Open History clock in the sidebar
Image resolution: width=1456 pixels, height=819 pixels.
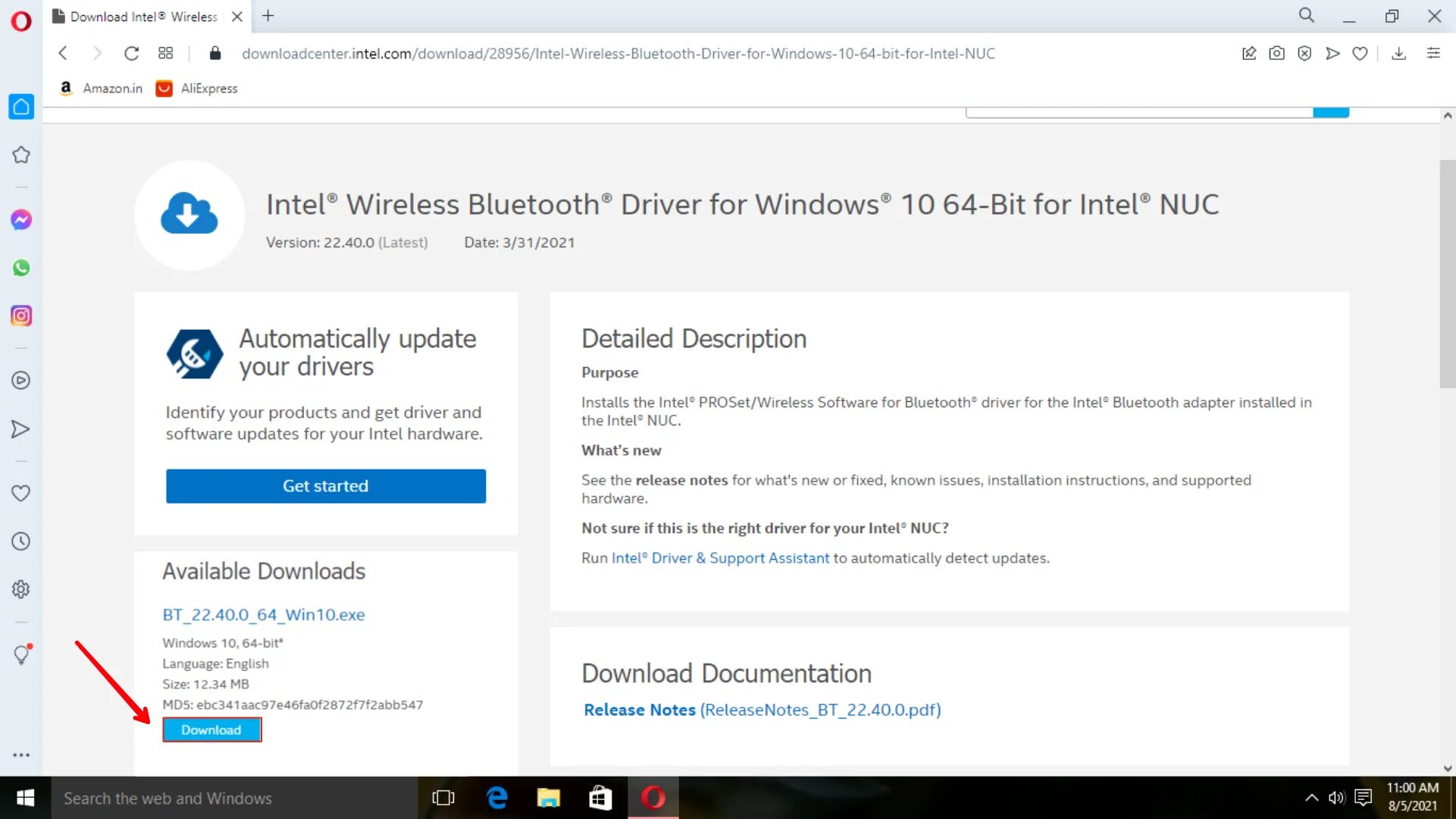click(21, 541)
